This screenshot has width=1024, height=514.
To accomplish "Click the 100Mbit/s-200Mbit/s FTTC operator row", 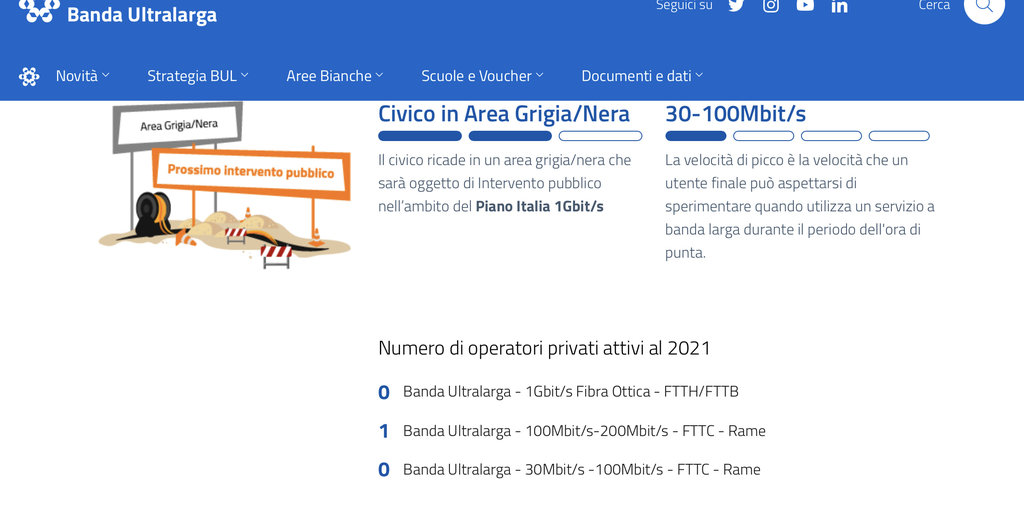I will pyautogui.click(x=583, y=431).
